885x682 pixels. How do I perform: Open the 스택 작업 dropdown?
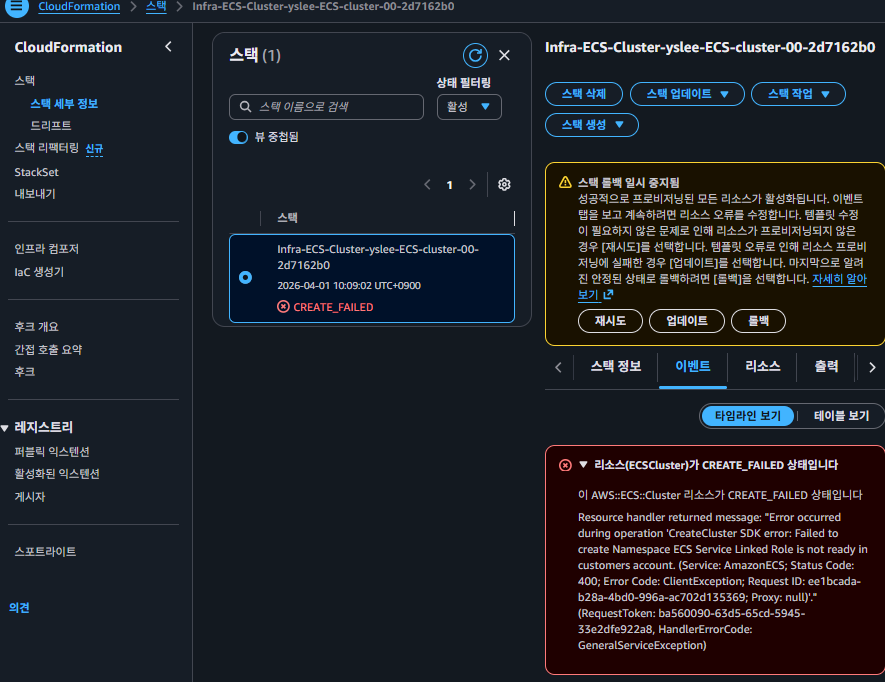click(x=798, y=94)
